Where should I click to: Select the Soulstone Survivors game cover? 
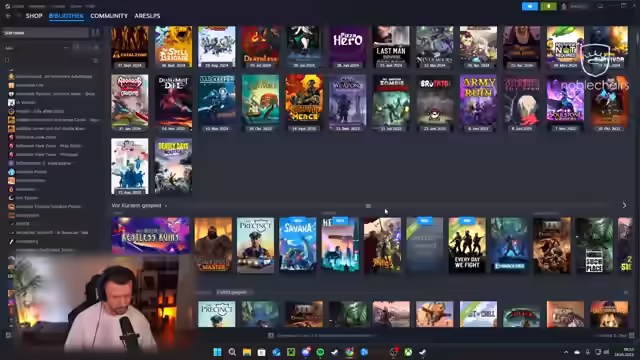(x=565, y=103)
